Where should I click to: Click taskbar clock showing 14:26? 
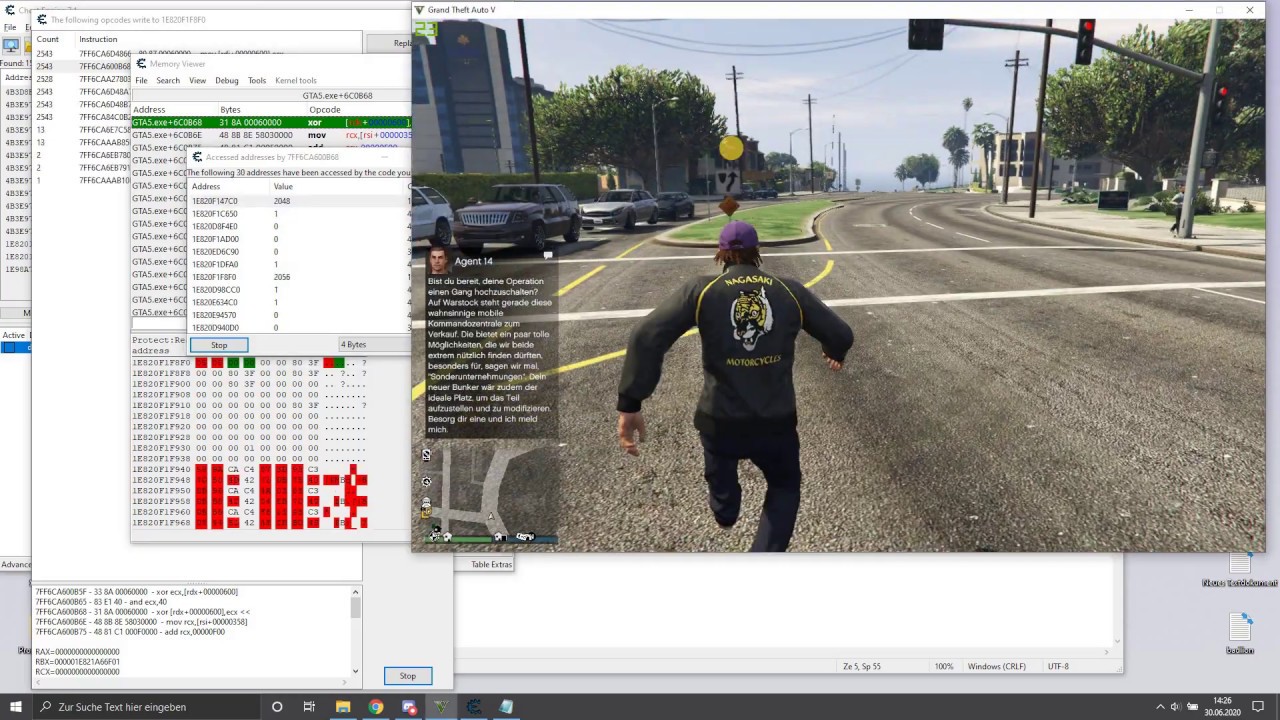[1222, 706]
